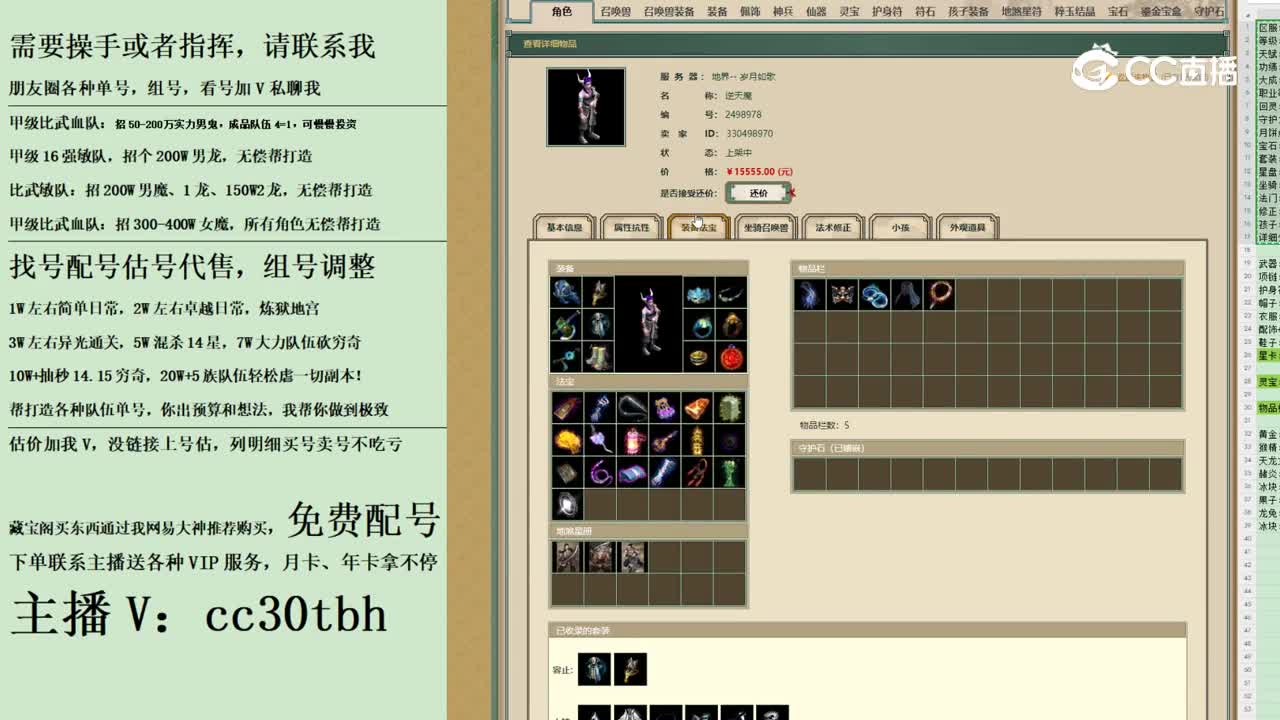Image resolution: width=1280 pixels, height=720 pixels.
Task: Click the seller ID 330498970
Action: click(749, 133)
